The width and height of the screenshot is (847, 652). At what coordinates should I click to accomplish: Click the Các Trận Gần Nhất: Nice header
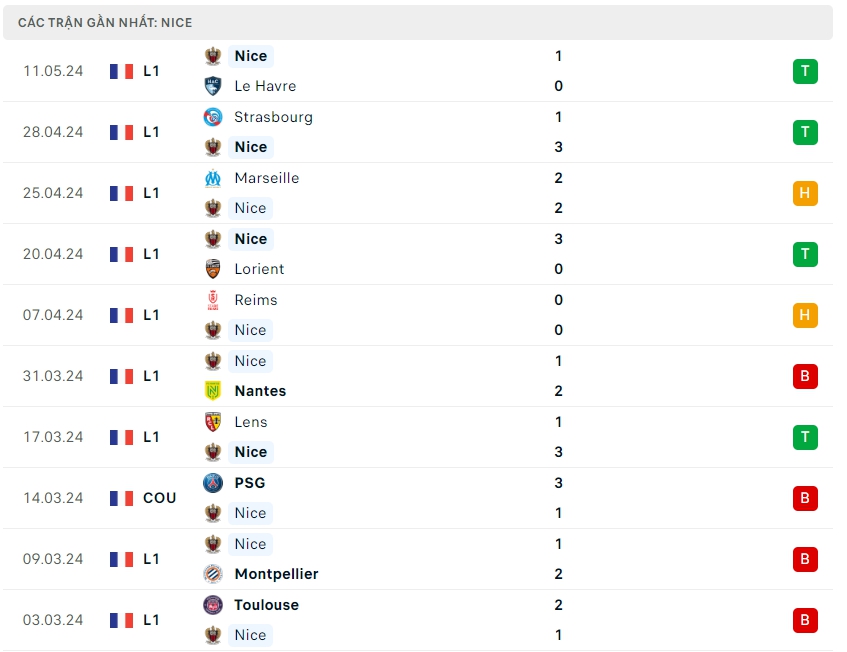(x=105, y=22)
